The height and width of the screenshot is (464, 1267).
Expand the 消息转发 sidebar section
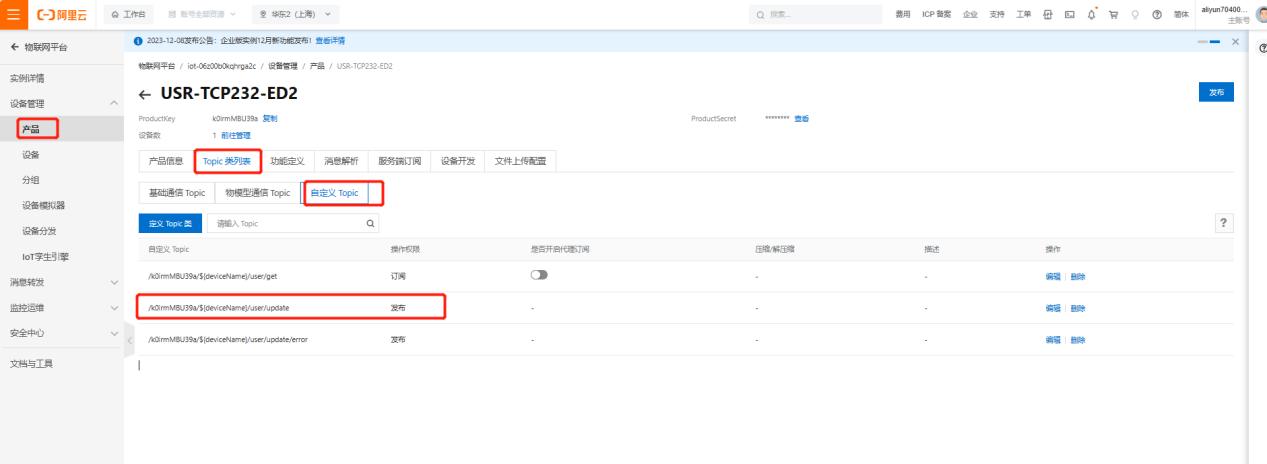[114, 282]
